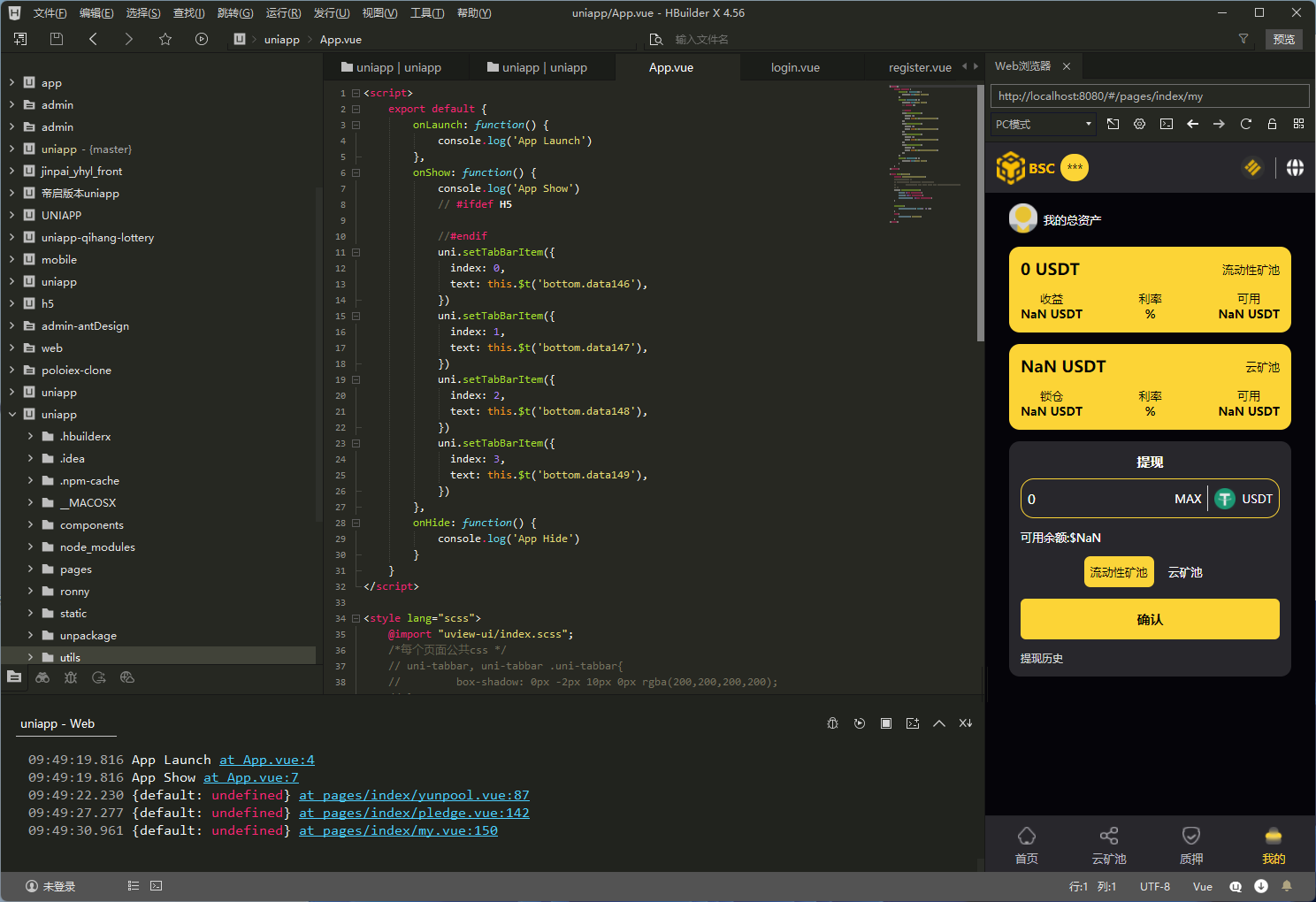Open the pages/index/pledge.vue:142 console link
Screen dimensions: 1316x902
(414, 813)
